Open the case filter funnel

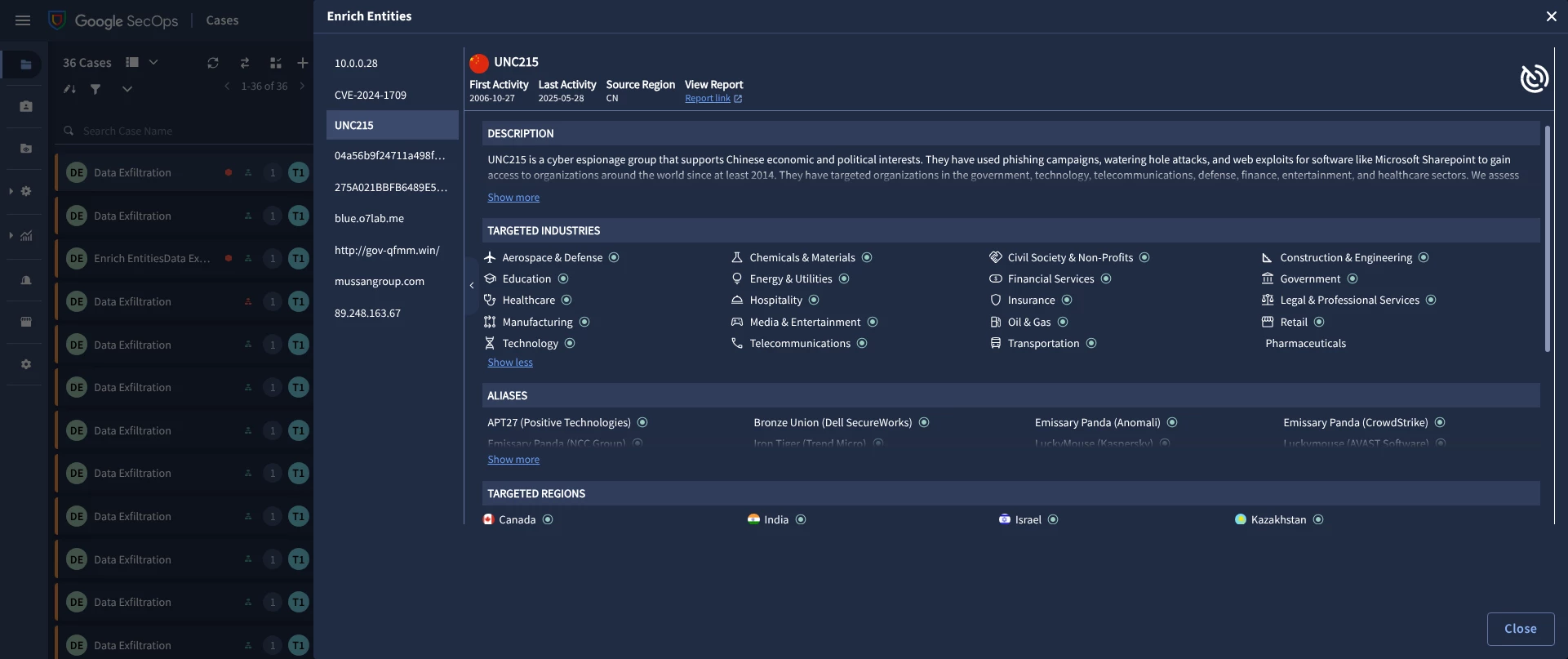[x=96, y=89]
